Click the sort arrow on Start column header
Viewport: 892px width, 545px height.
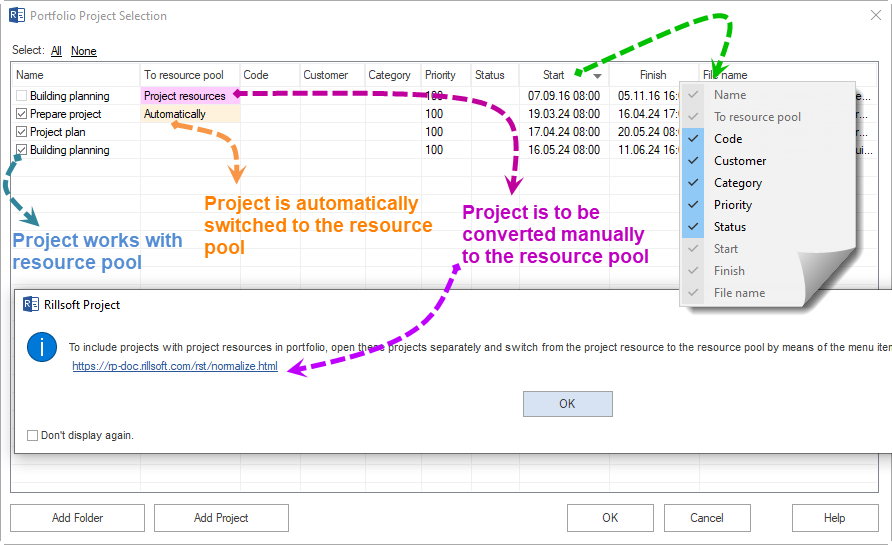pyautogui.click(x=597, y=76)
